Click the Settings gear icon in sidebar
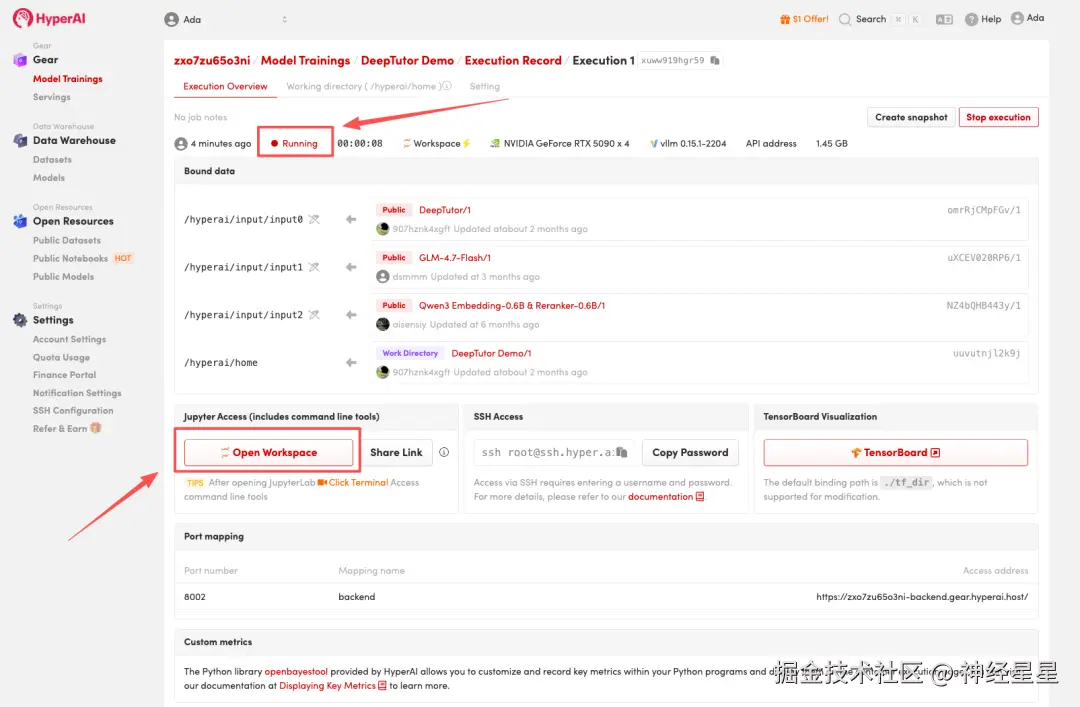 (20, 320)
